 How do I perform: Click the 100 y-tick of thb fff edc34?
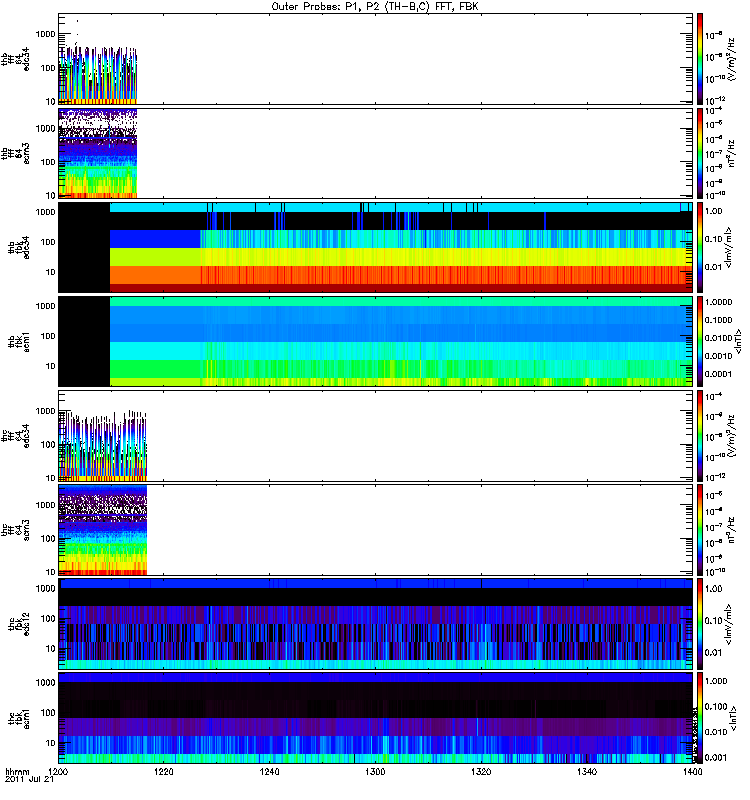48,68
